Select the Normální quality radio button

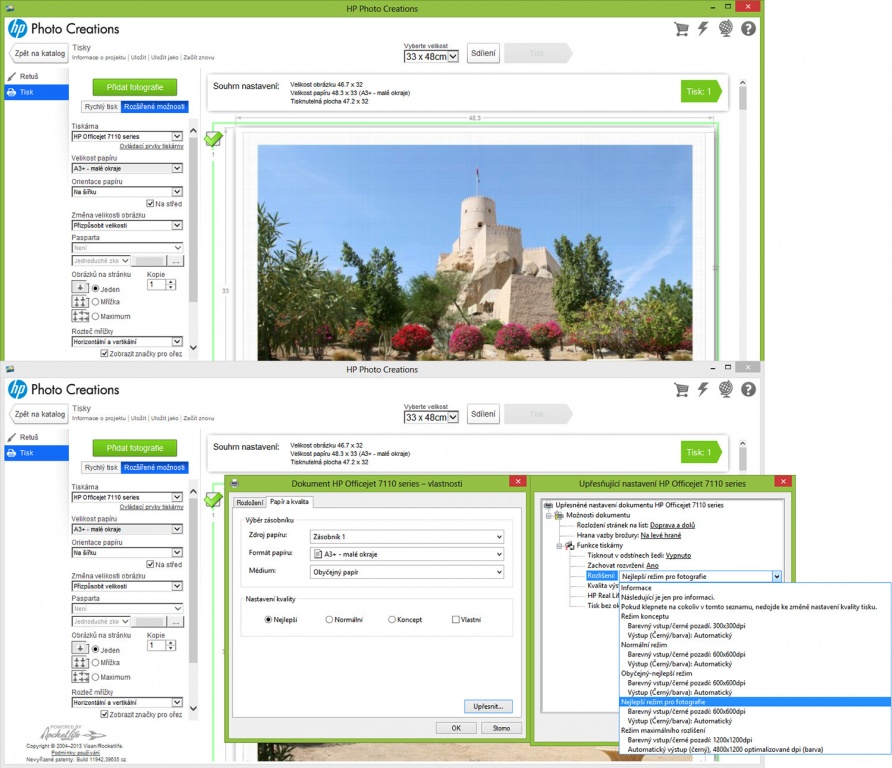[x=329, y=620]
